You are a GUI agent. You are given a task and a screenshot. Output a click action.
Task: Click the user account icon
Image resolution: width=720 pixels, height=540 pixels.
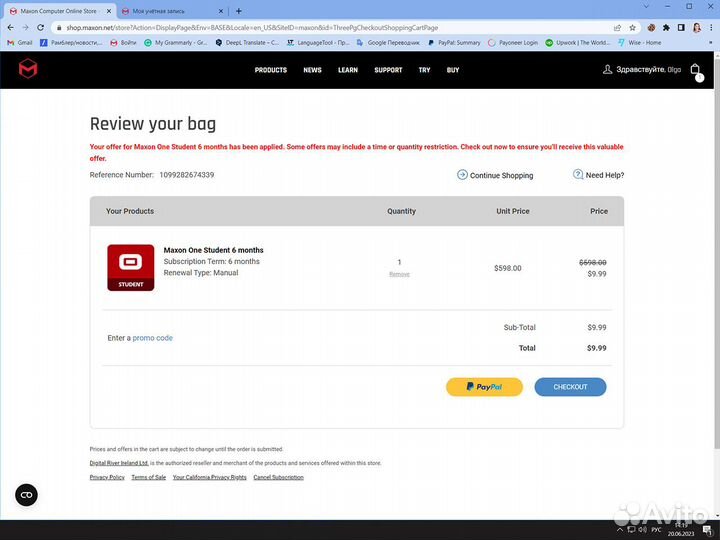(607, 70)
